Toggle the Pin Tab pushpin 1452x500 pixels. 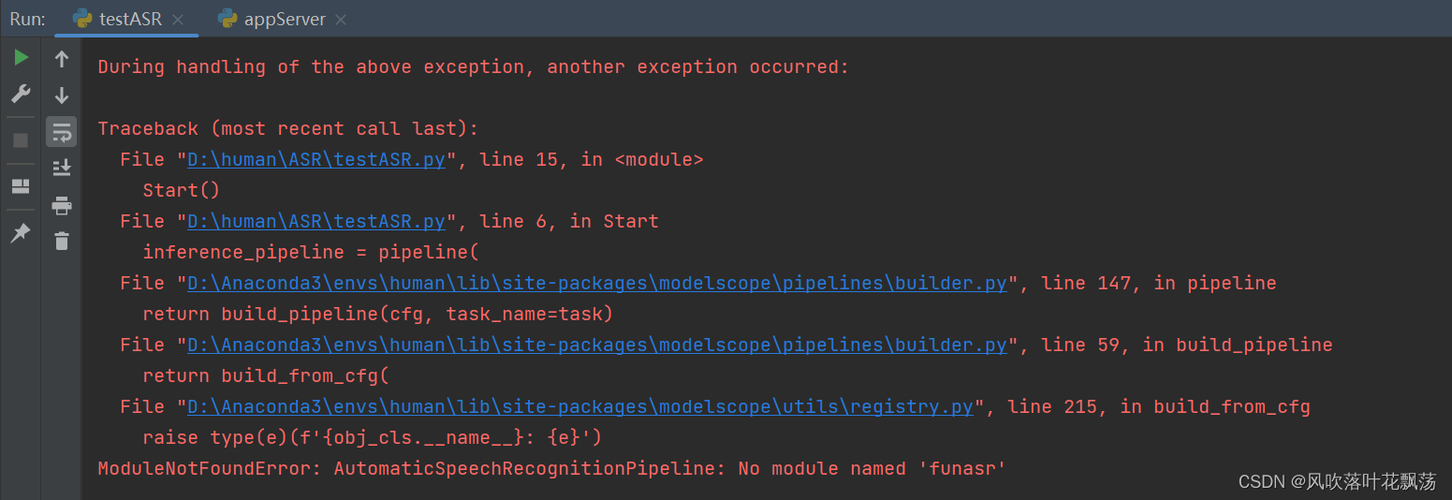click(20, 233)
